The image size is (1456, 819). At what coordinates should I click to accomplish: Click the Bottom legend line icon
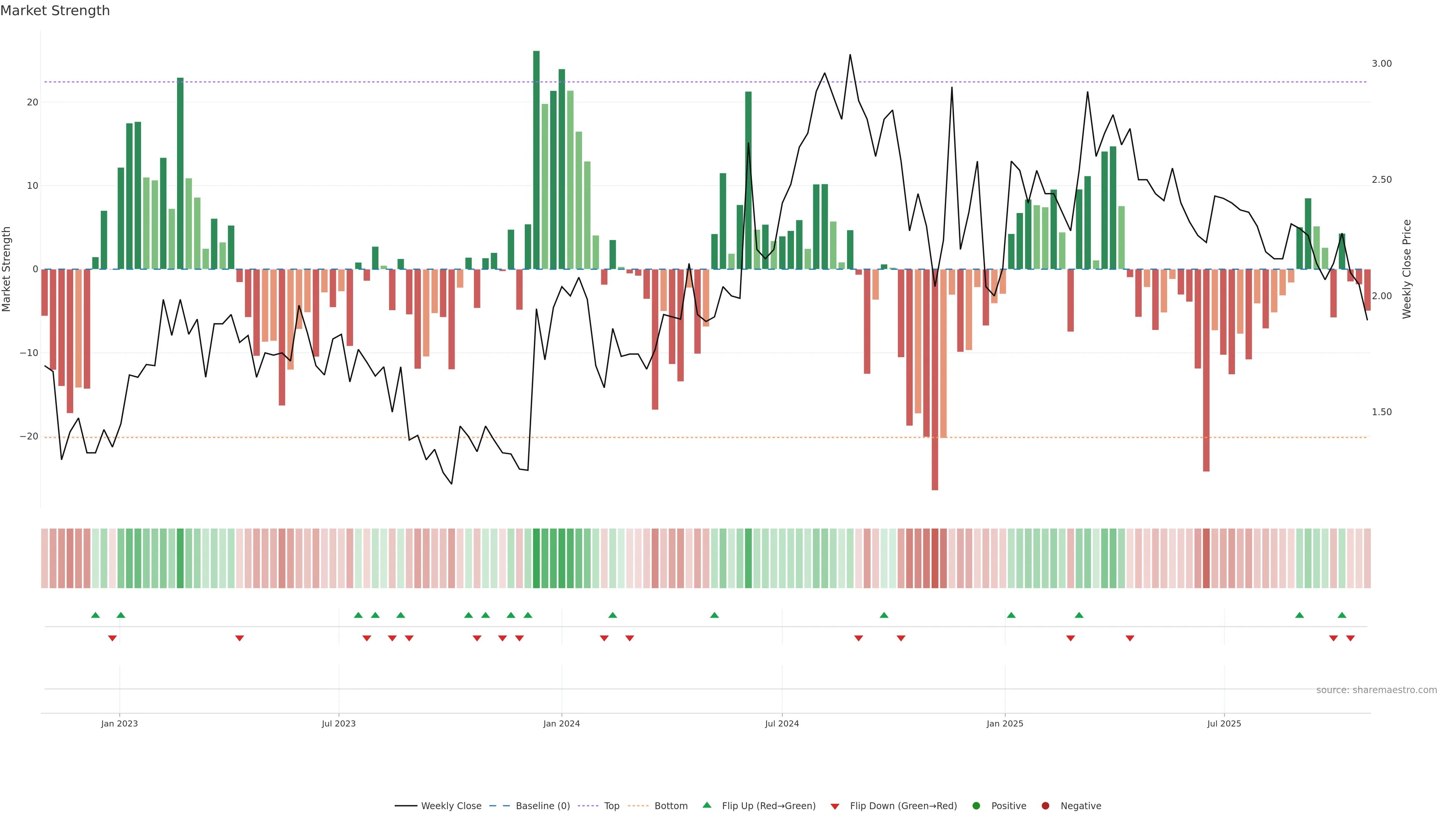tap(638, 805)
